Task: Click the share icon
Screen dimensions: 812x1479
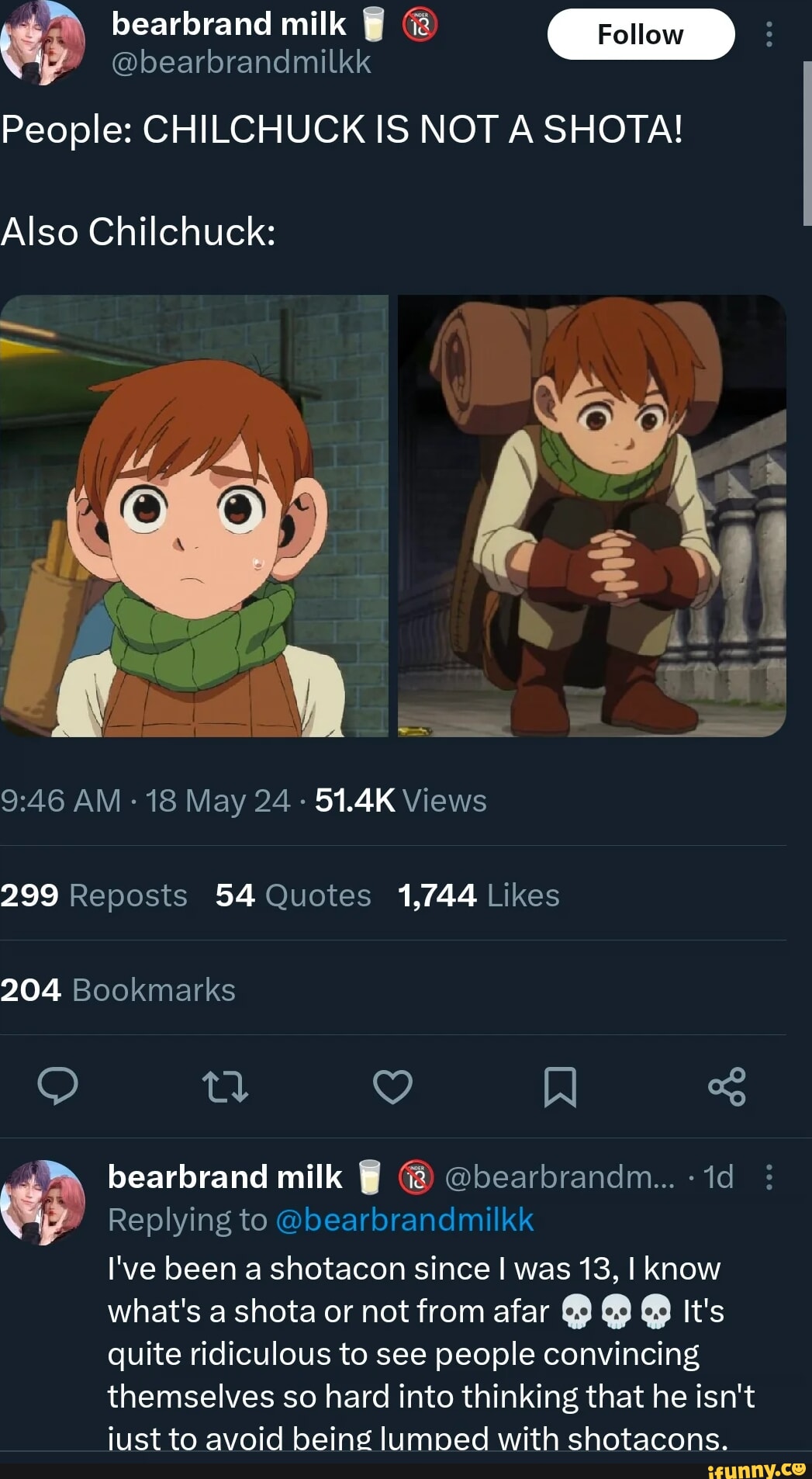Action: tap(727, 1086)
